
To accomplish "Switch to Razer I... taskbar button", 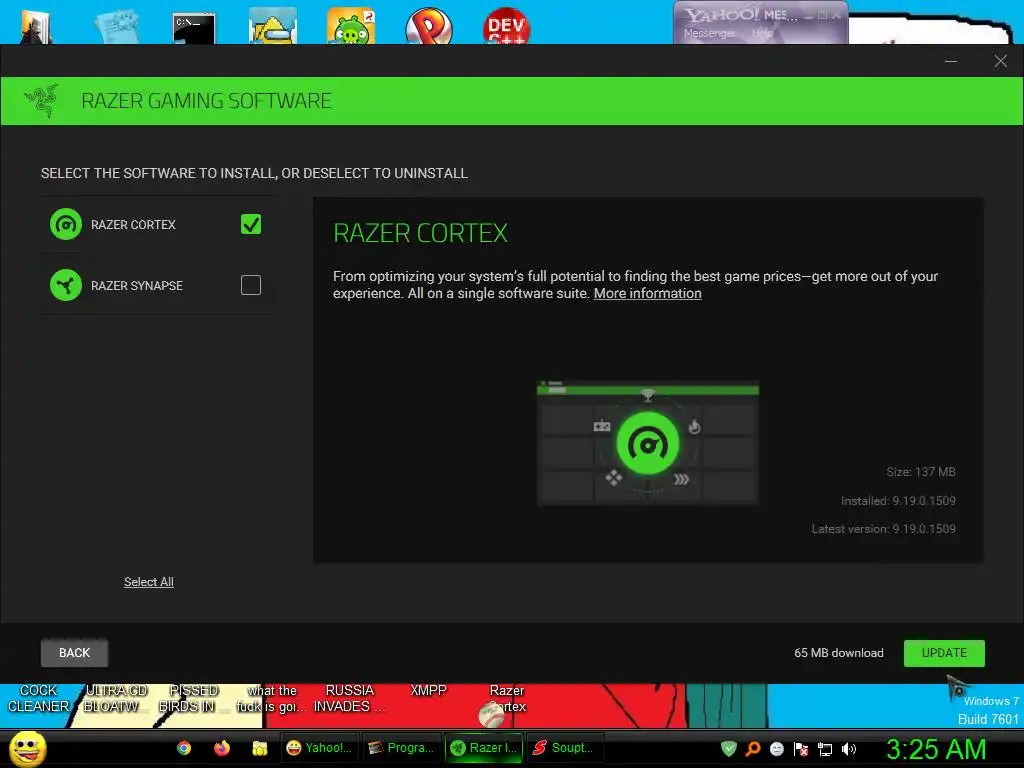I will 484,748.
